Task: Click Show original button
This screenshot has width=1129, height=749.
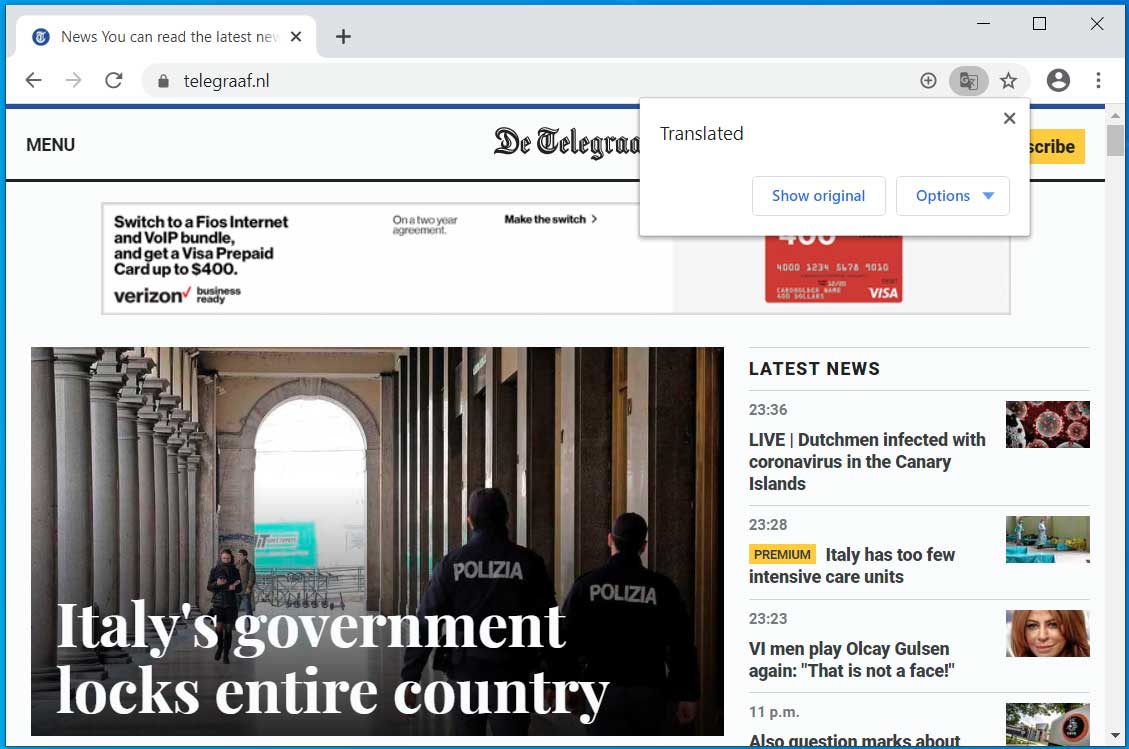Action: pos(818,196)
